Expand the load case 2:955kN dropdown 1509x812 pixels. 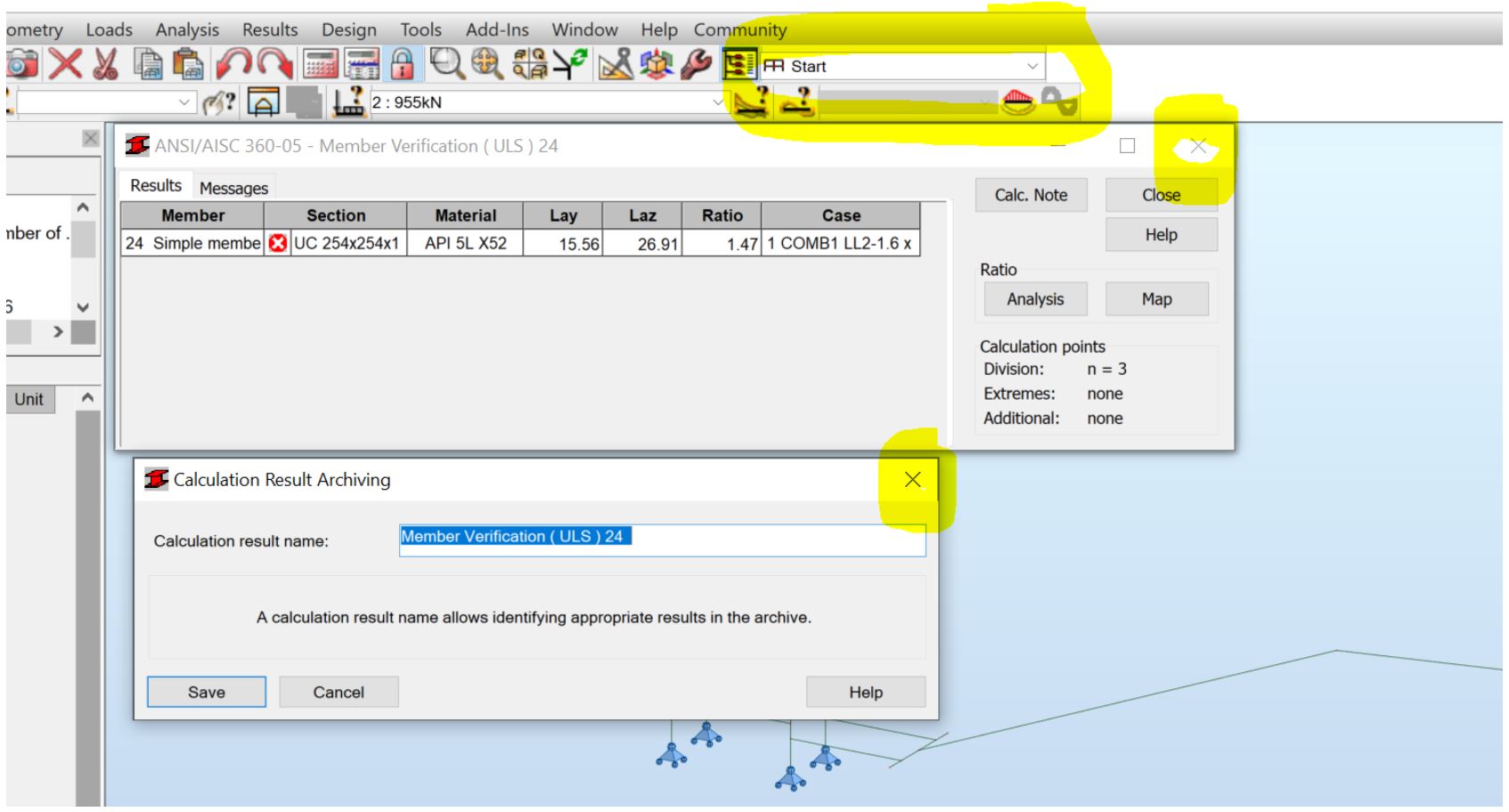(x=717, y=102)
